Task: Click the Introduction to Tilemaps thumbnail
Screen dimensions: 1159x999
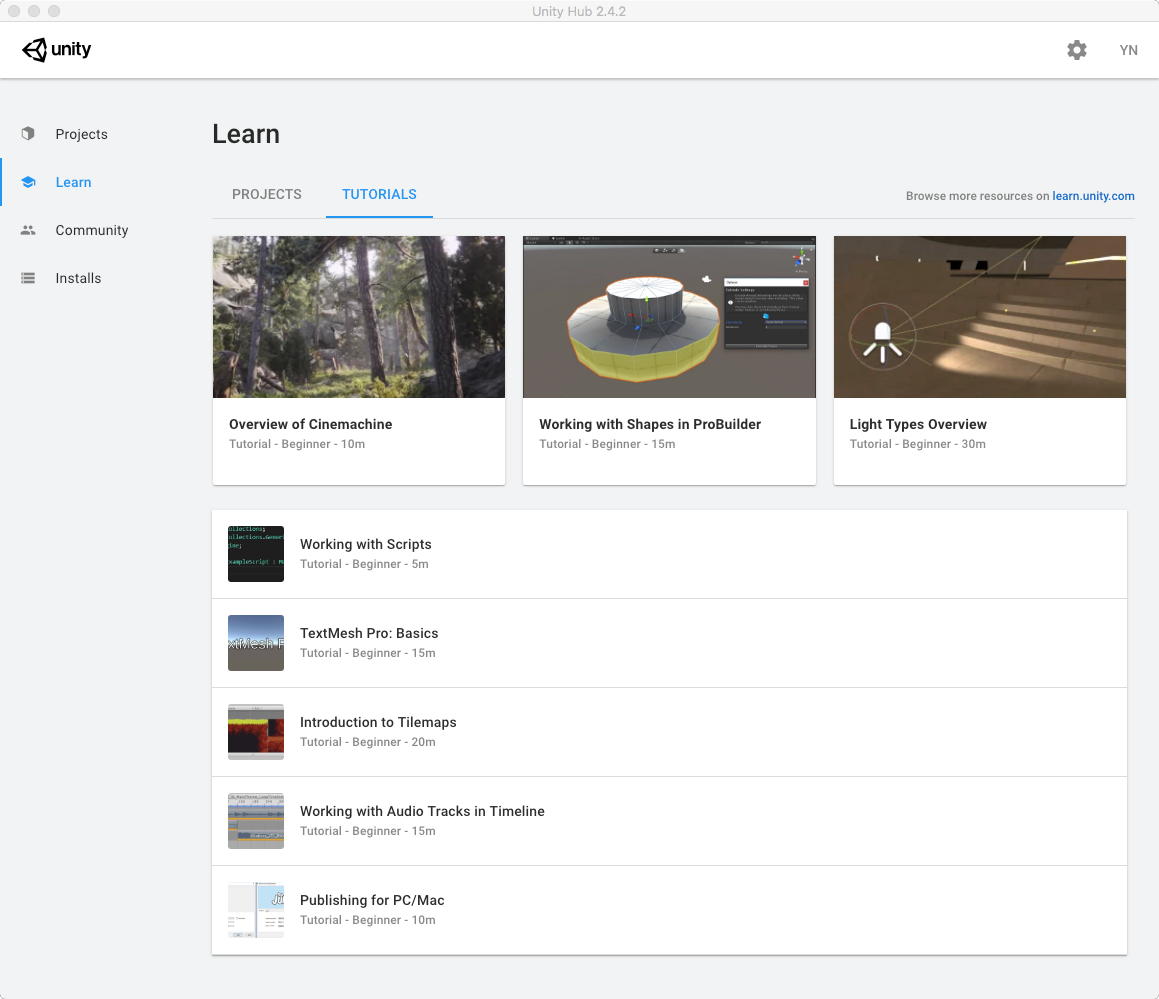Action: 256,732
